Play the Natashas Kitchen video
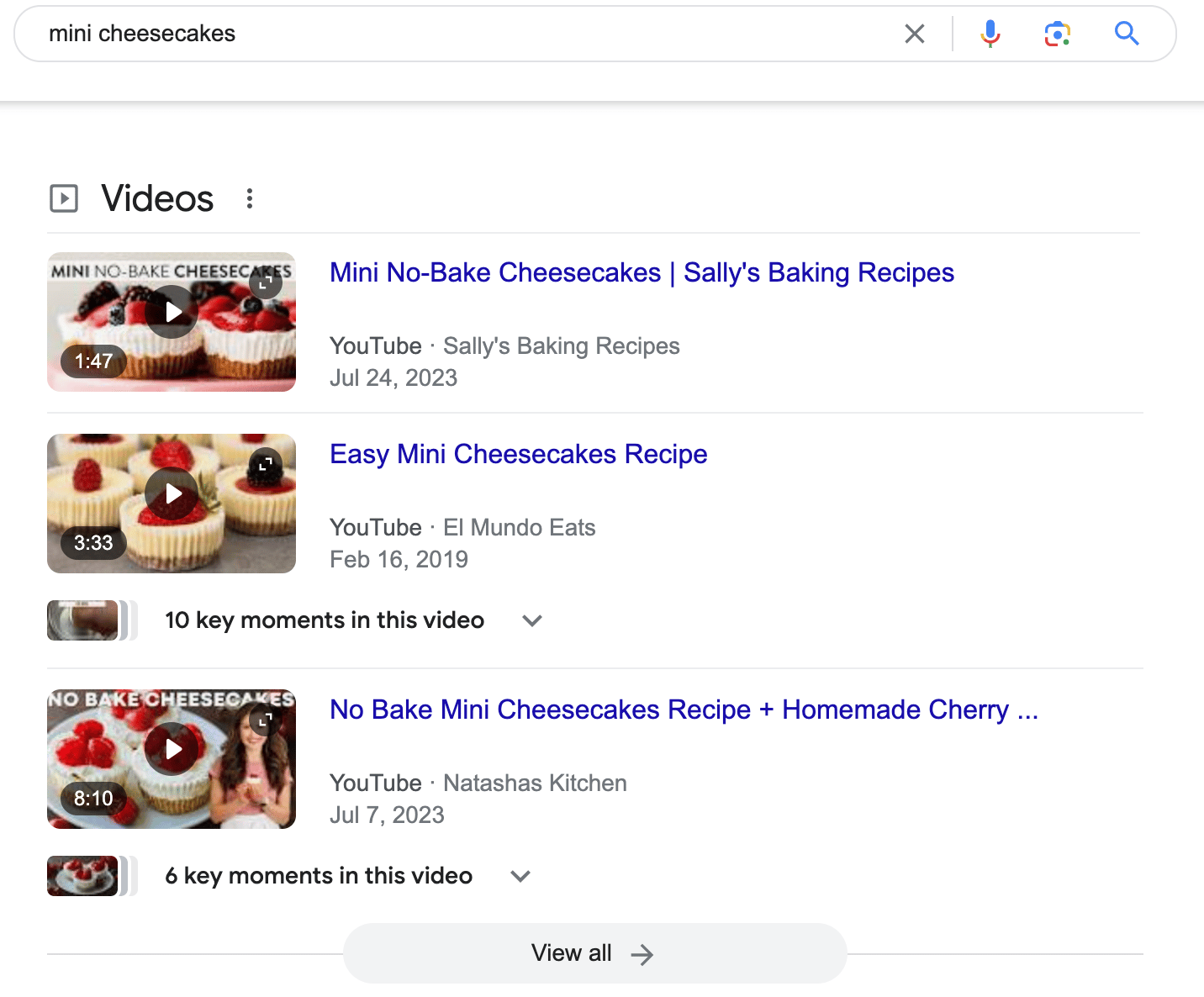 point(172,749)
